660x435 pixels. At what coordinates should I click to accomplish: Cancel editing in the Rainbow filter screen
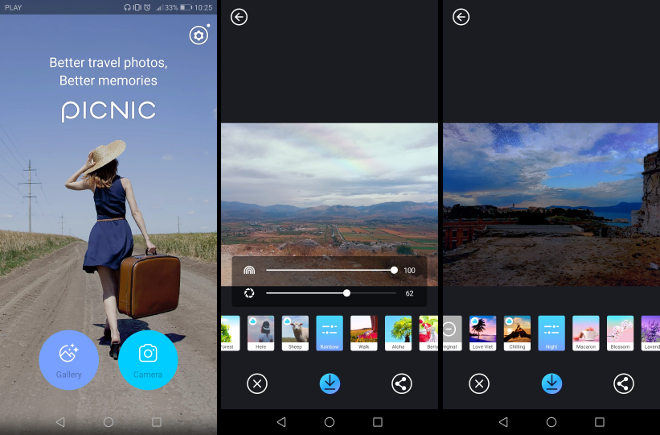point(257,383)
